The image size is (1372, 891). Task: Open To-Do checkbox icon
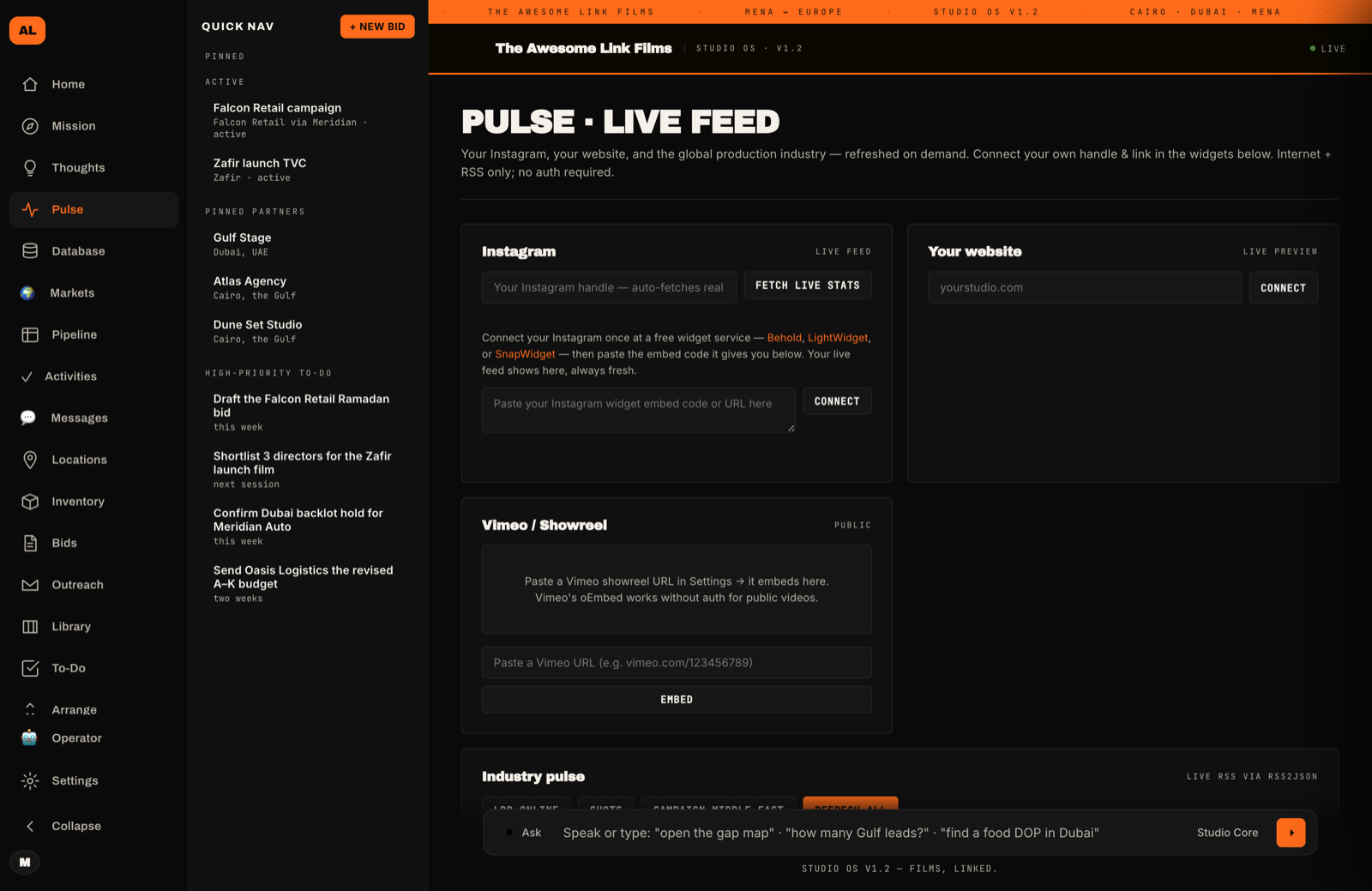point(30,668)
